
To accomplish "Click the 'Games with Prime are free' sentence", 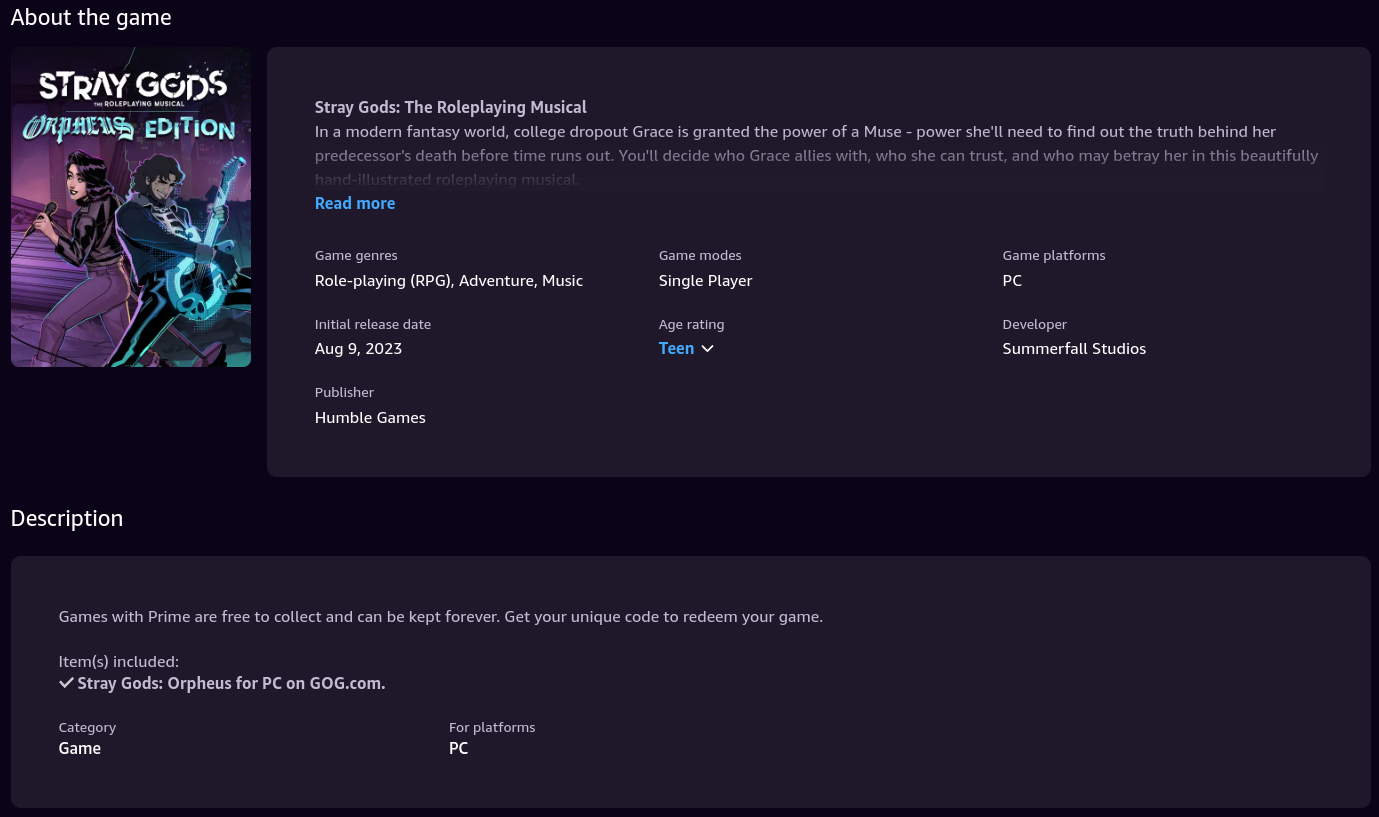I will (440, 617).
